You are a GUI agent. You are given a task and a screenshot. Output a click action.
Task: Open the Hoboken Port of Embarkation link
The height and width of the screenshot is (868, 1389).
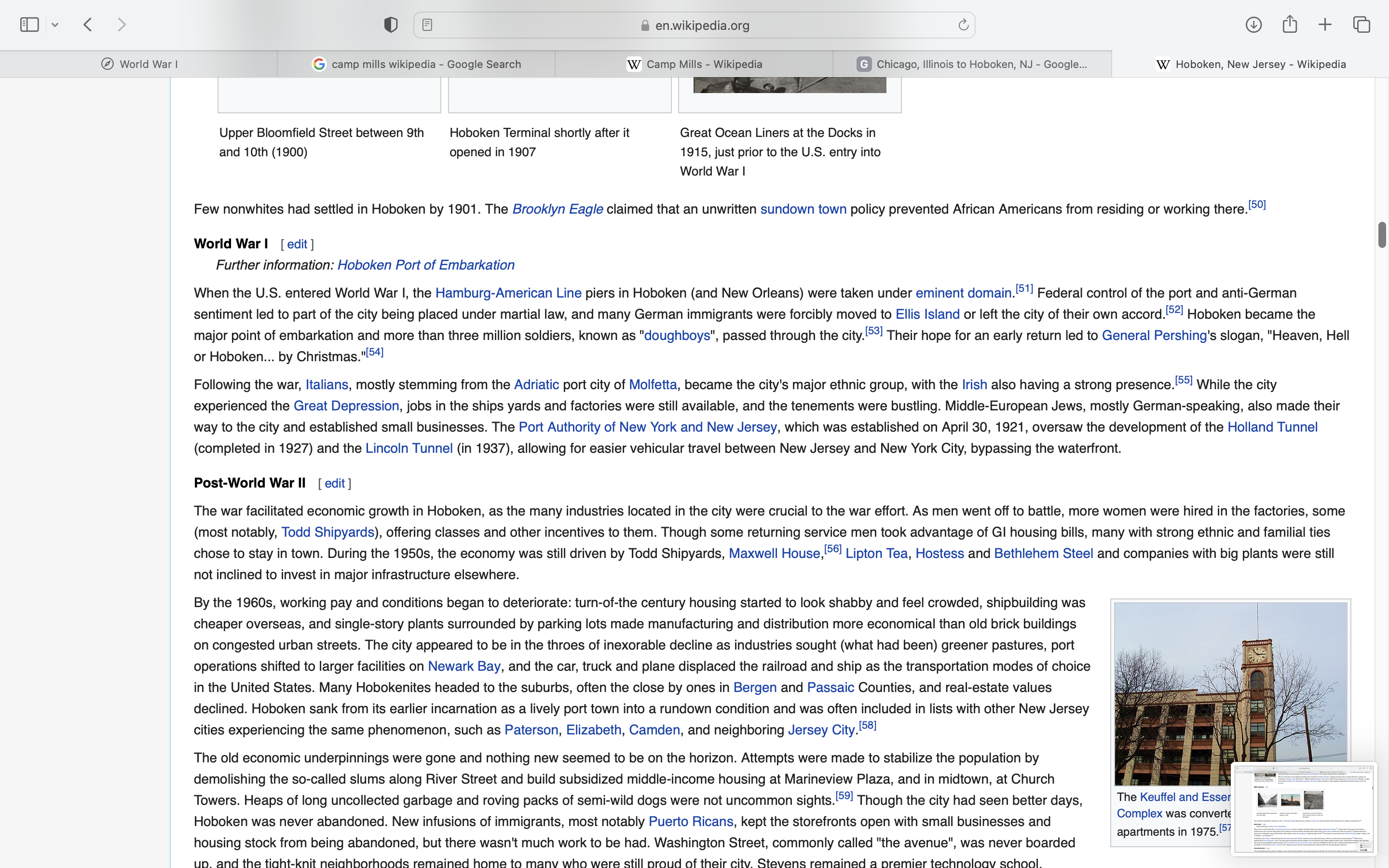coord(425,265)
